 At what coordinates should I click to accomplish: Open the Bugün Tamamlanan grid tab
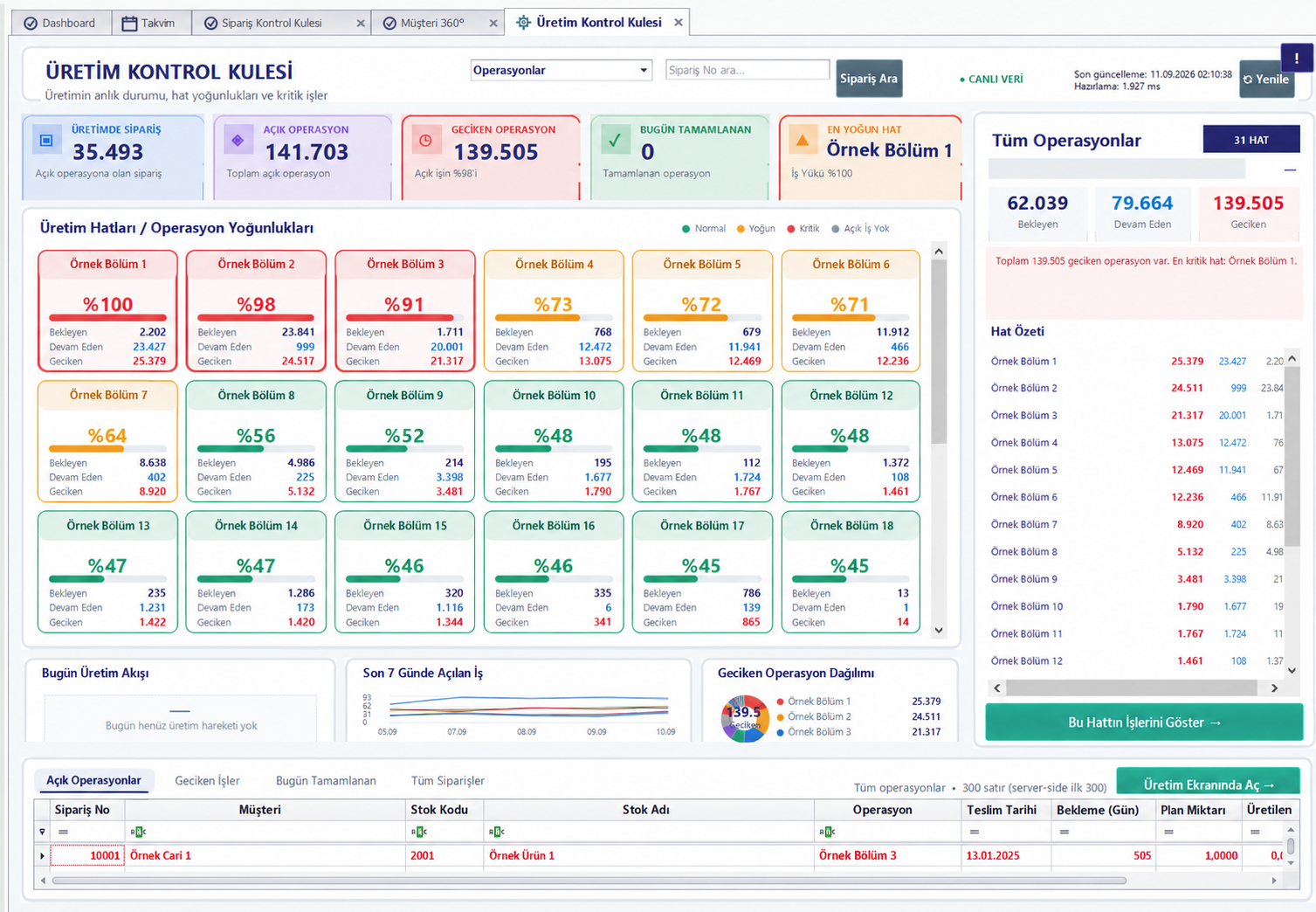click(x=326, y=780)
